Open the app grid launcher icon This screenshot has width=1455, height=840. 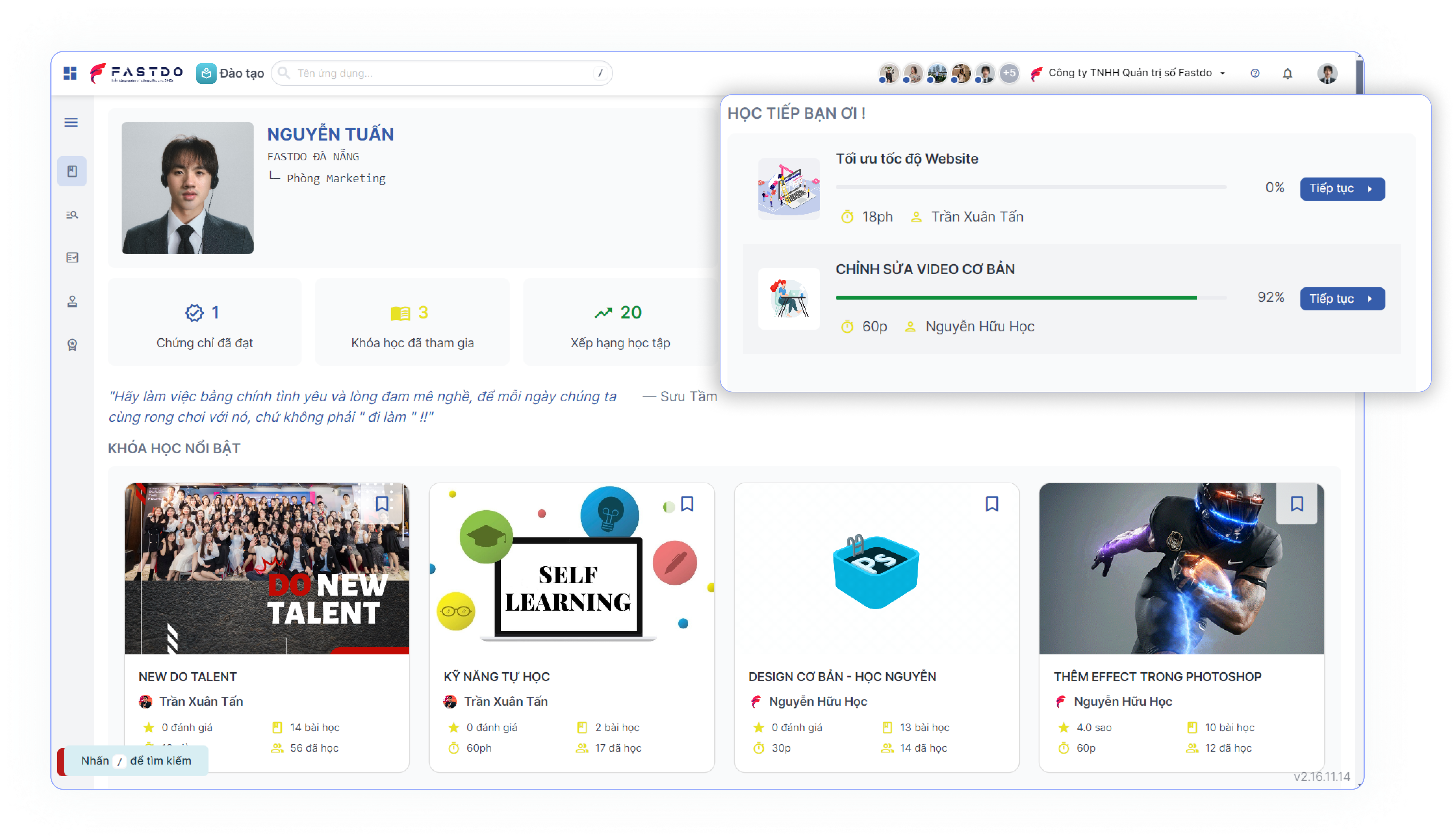pyautogui.click(x=70, y=73)
